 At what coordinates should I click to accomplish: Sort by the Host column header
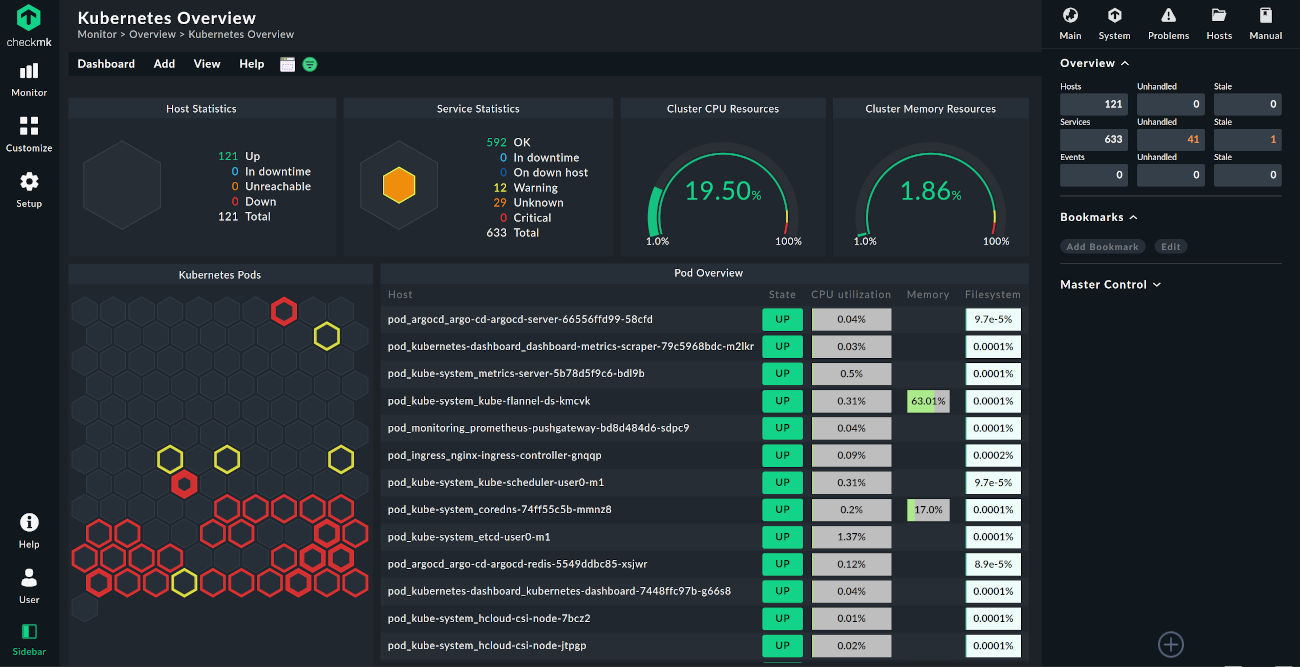400,295
